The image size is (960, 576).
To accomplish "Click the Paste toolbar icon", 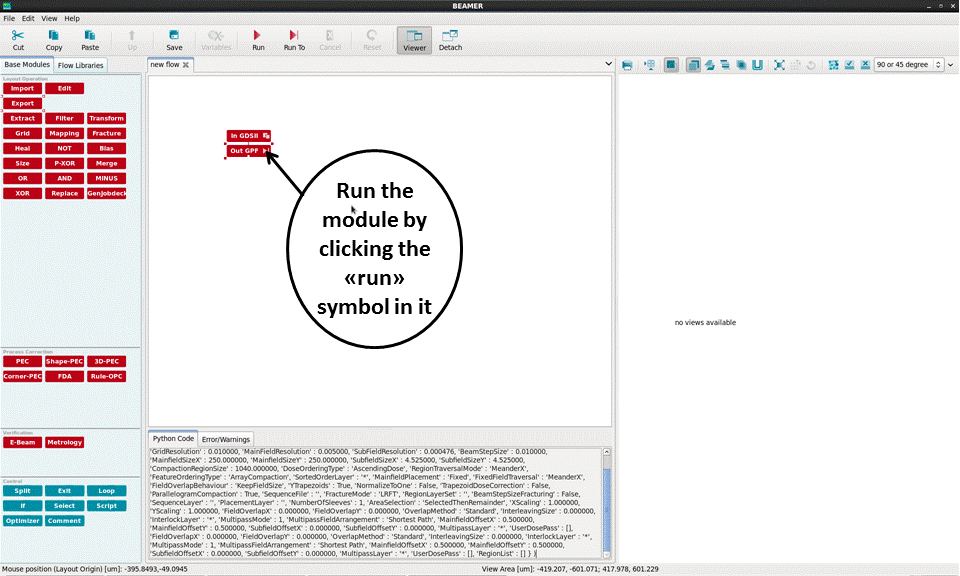I will [90, 39].
